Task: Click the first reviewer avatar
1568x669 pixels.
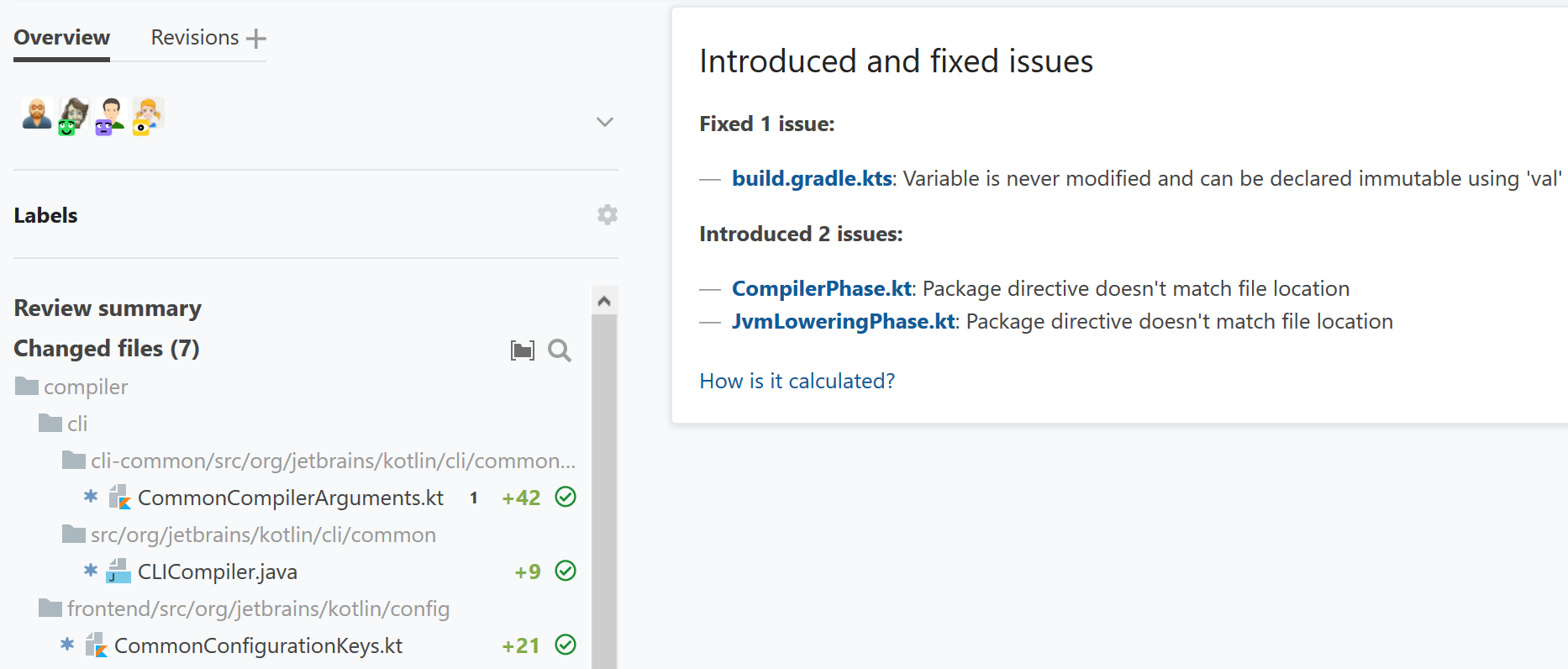Action: point(37,113)
